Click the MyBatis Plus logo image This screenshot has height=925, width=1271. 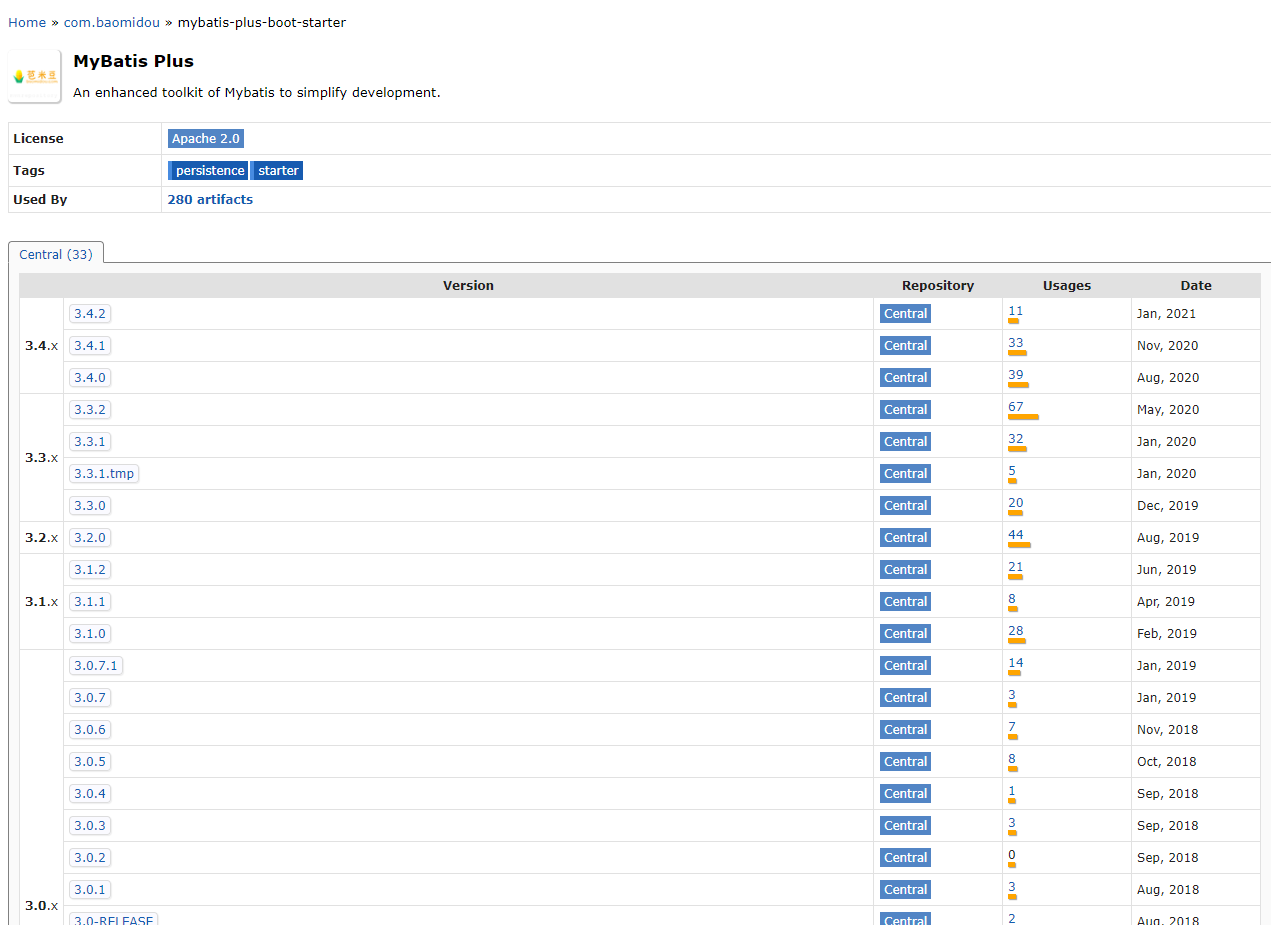pos(33,75)
